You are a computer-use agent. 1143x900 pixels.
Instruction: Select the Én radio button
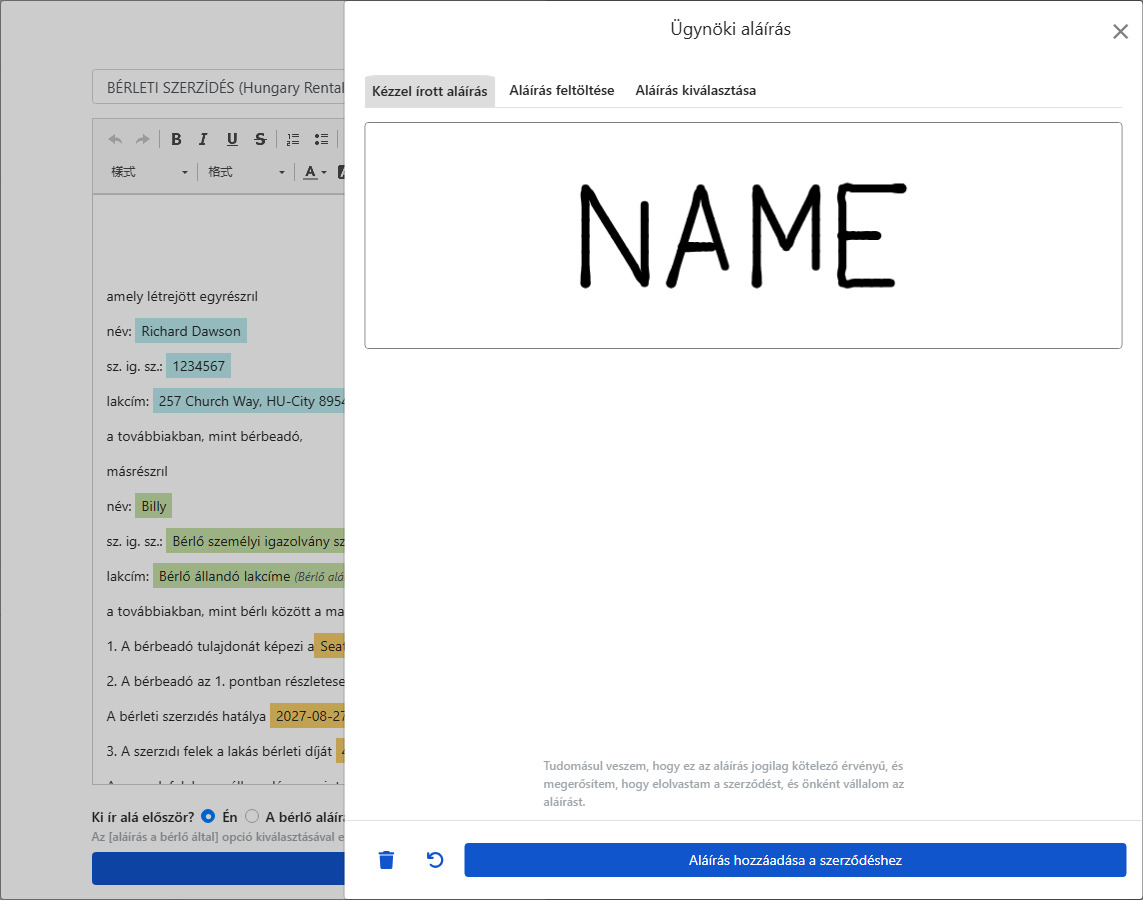pos(208,816)
